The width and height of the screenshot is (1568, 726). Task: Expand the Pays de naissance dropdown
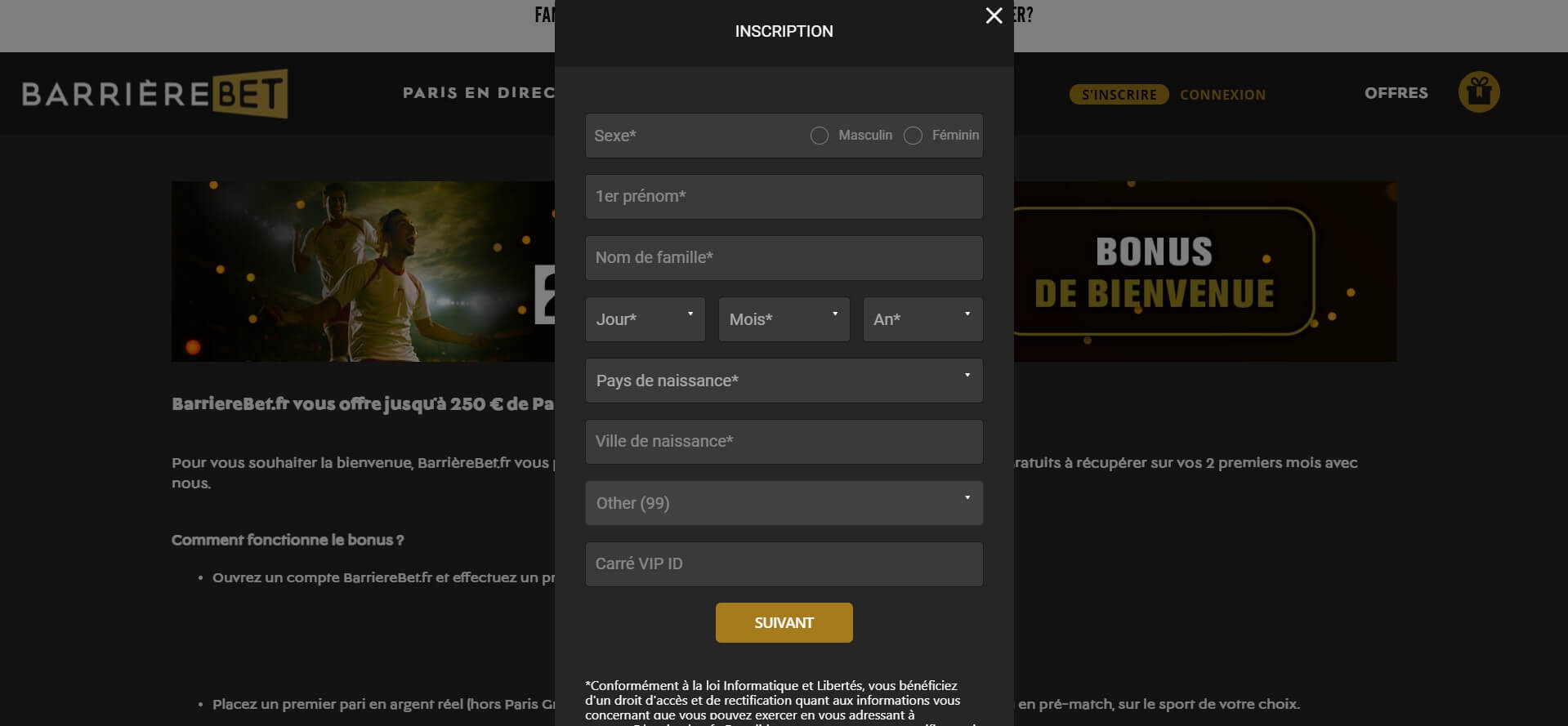coord(784,381)
